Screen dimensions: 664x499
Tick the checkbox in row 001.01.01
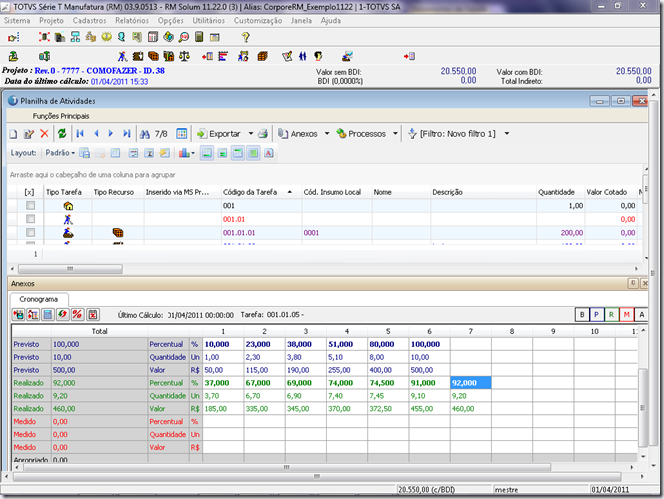pyautogui.click(x=30, y=233)
